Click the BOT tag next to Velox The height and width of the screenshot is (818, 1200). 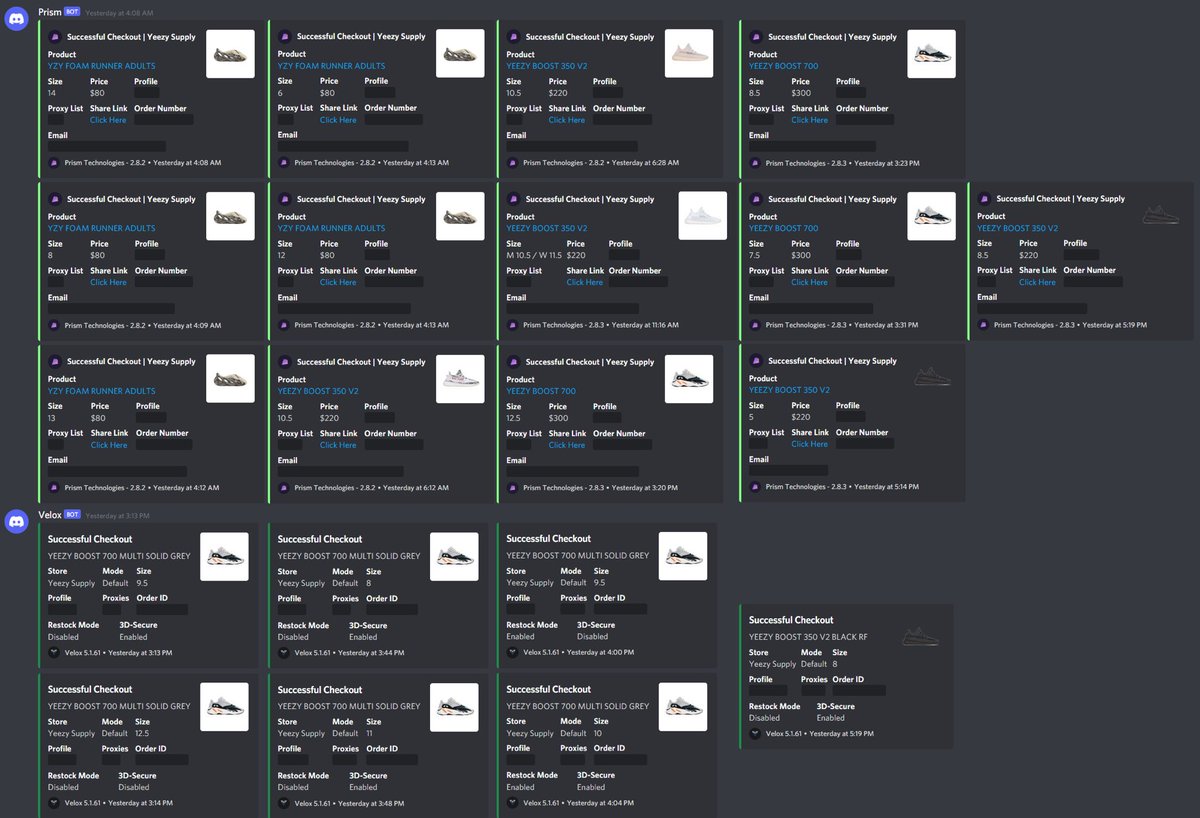73,514
